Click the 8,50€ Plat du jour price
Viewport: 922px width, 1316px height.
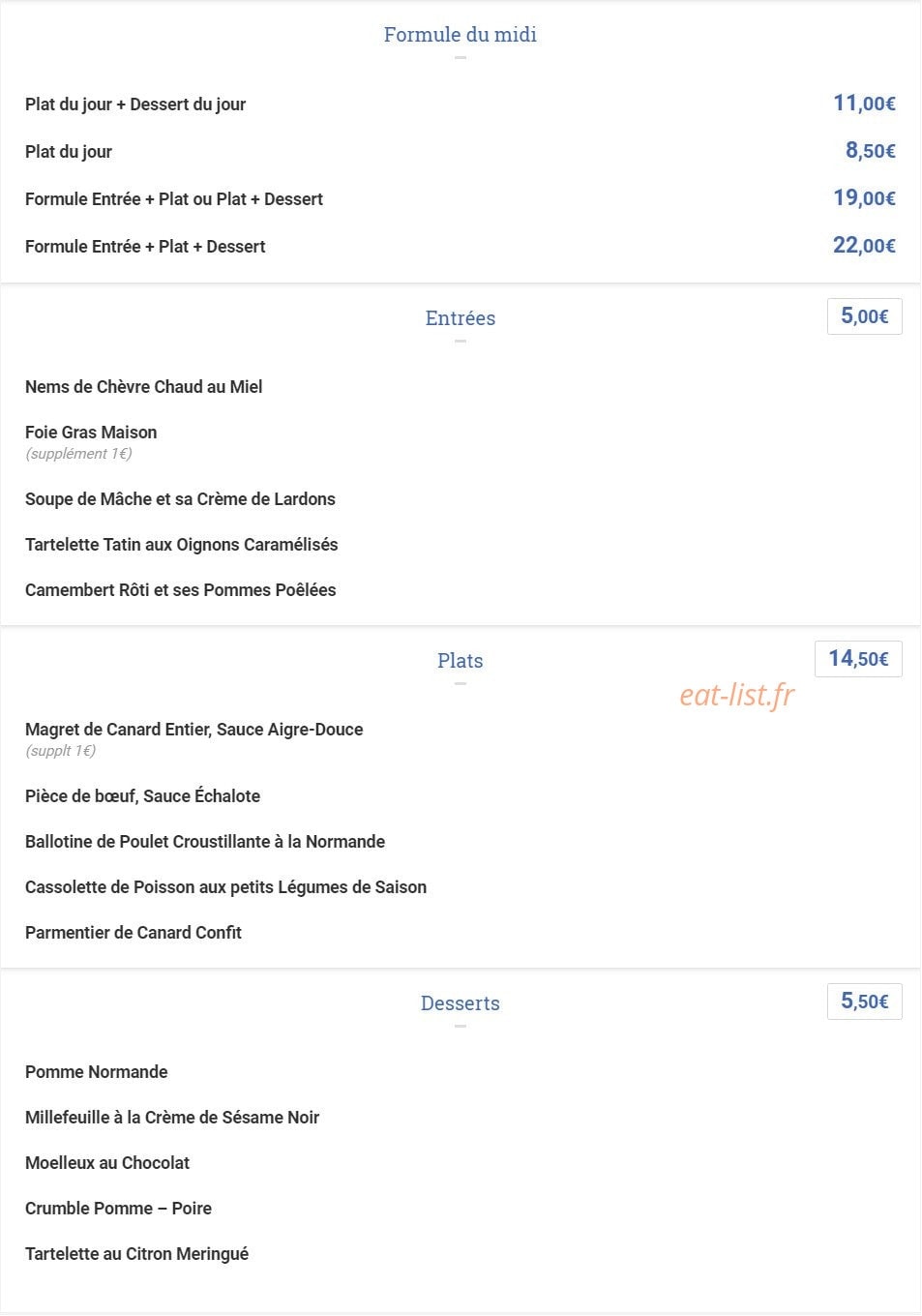click(871, 151)
